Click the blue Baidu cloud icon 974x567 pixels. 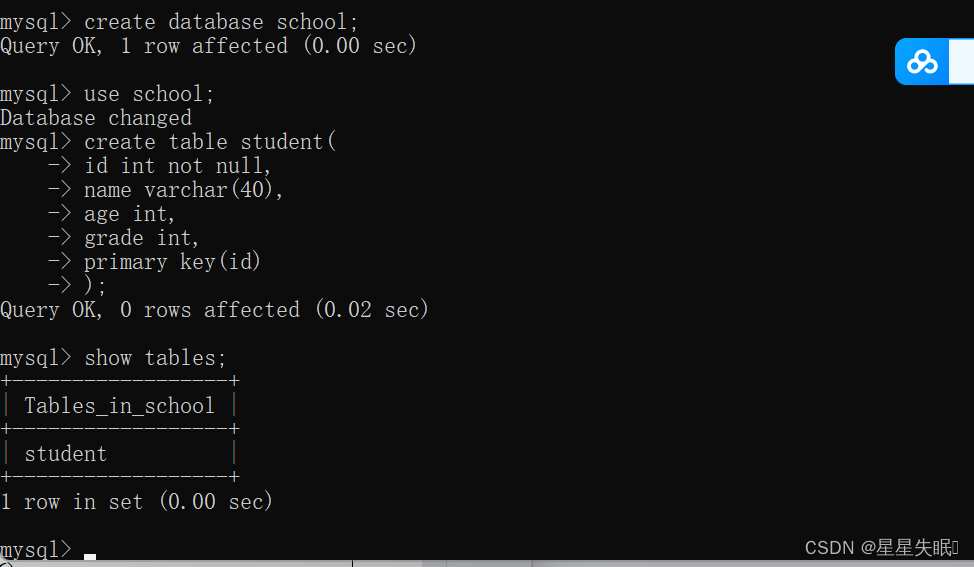(922, 61)
